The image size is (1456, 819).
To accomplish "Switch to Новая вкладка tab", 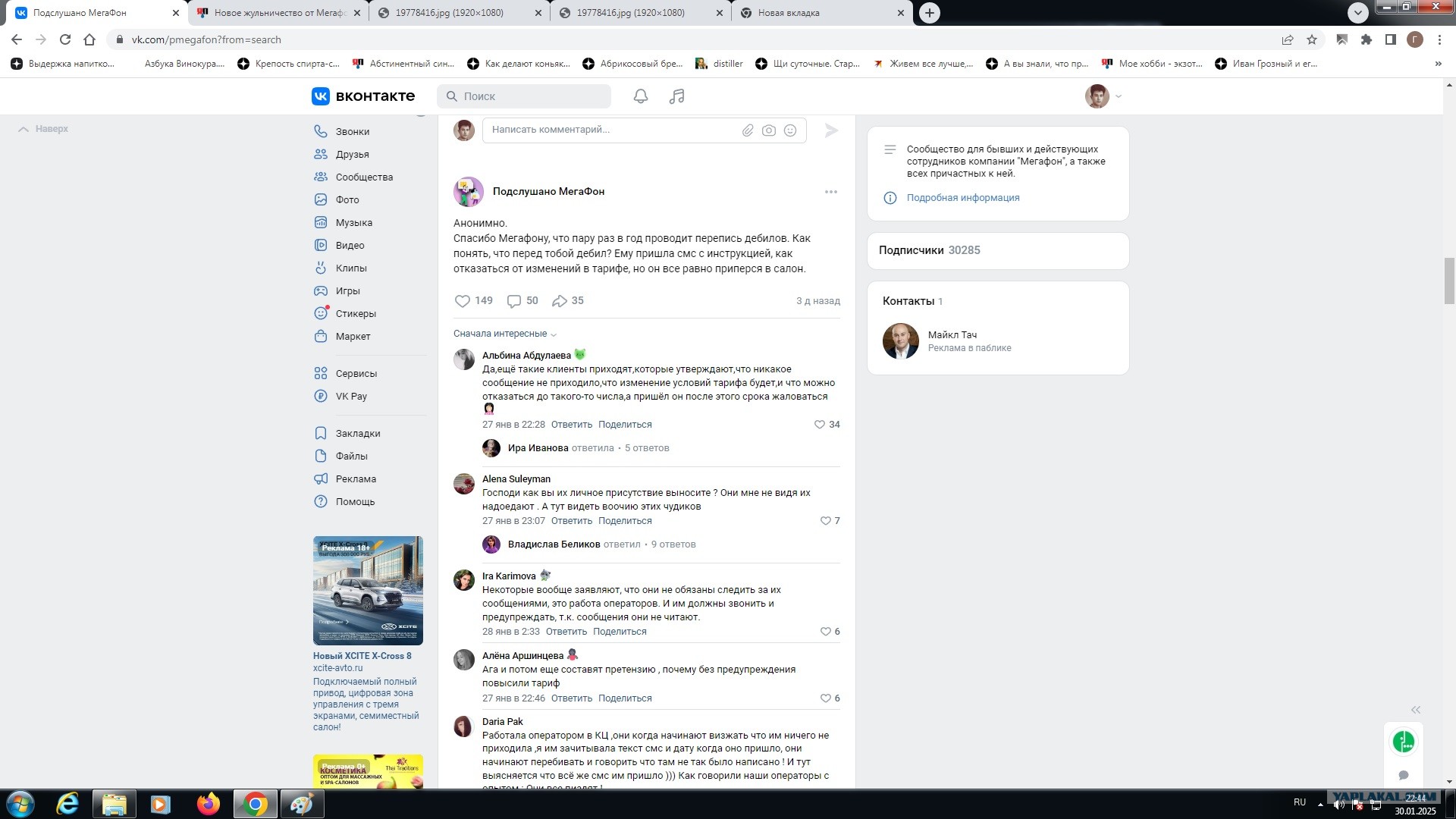I will point(823,13).
